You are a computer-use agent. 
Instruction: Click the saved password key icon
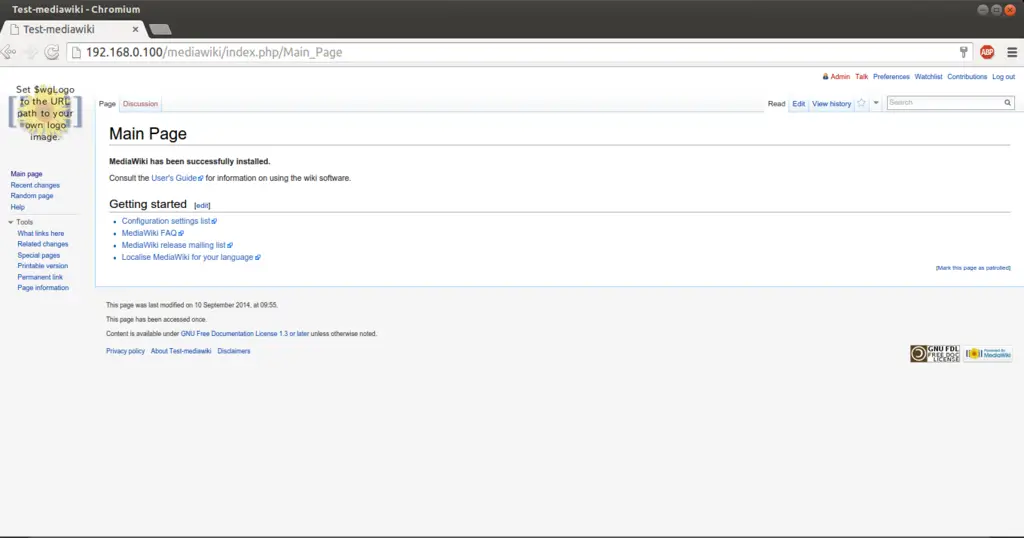point(963,52)
